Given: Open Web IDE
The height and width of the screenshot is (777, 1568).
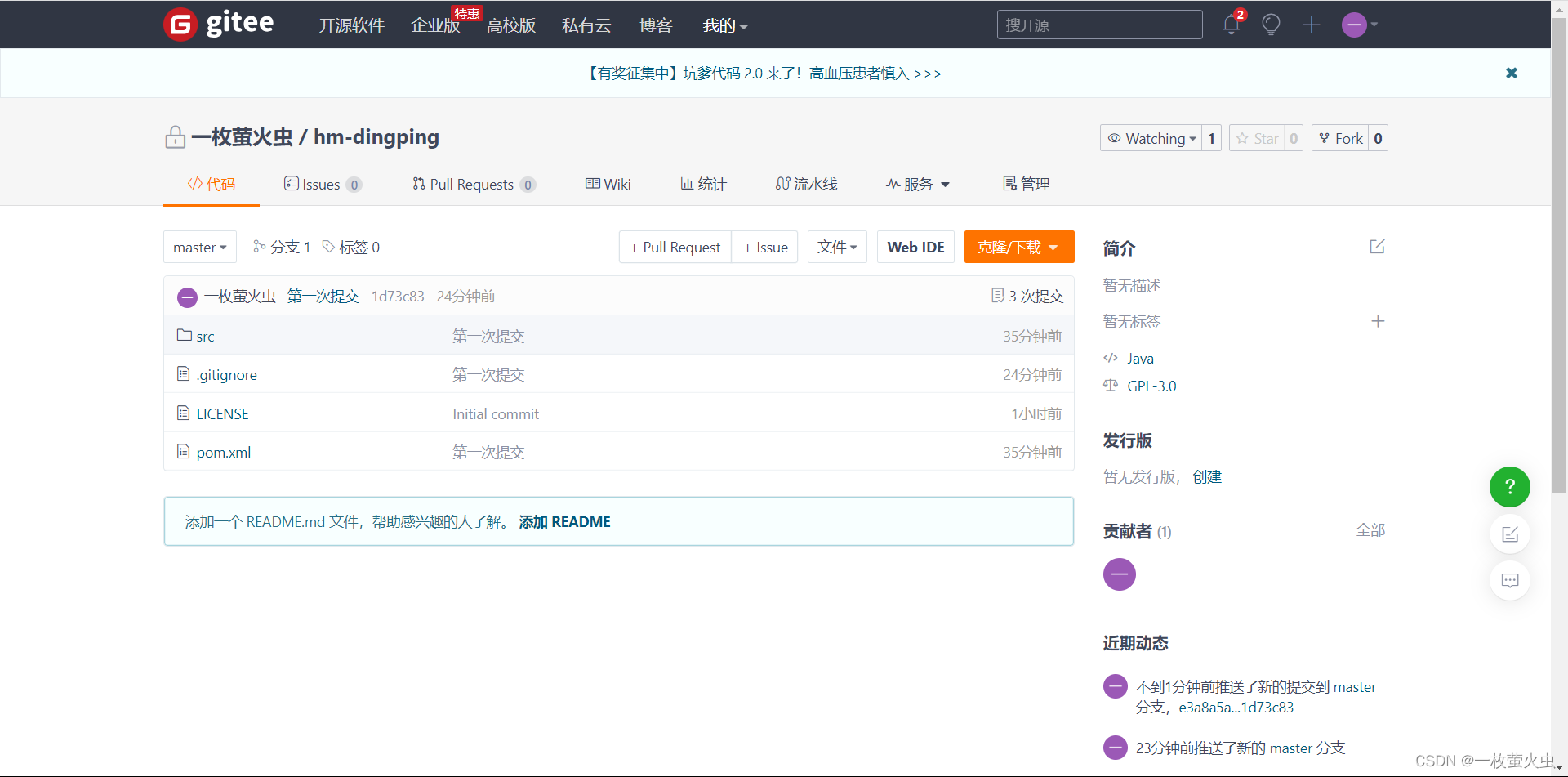Looking at the screenshot, I should coord(915,247).
